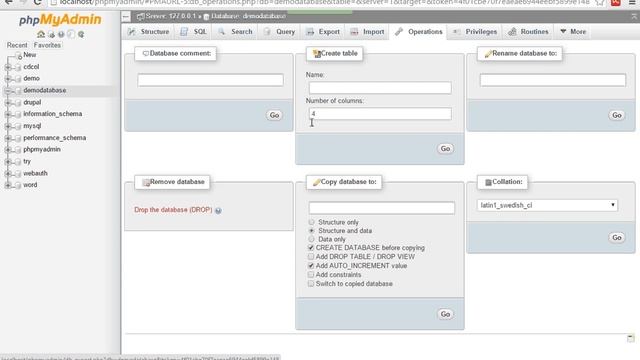This screenshot has height=360, width=640.
Task: Select Data only radio option
Action: [311, 239]
